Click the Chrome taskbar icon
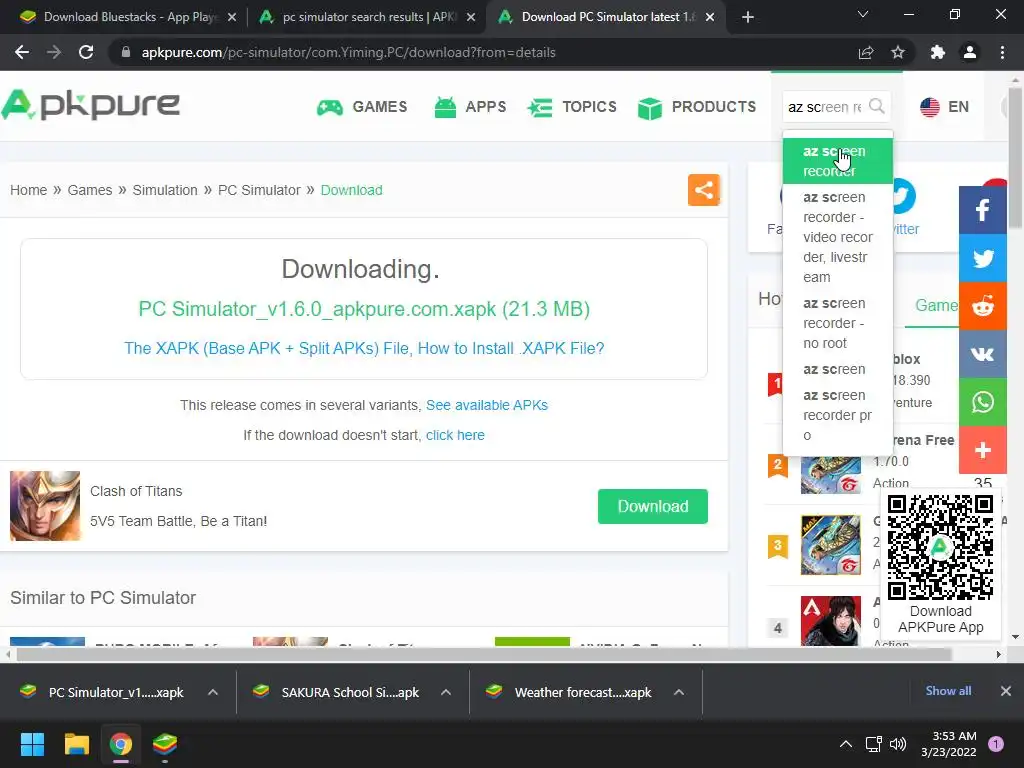 pos(121,744)
